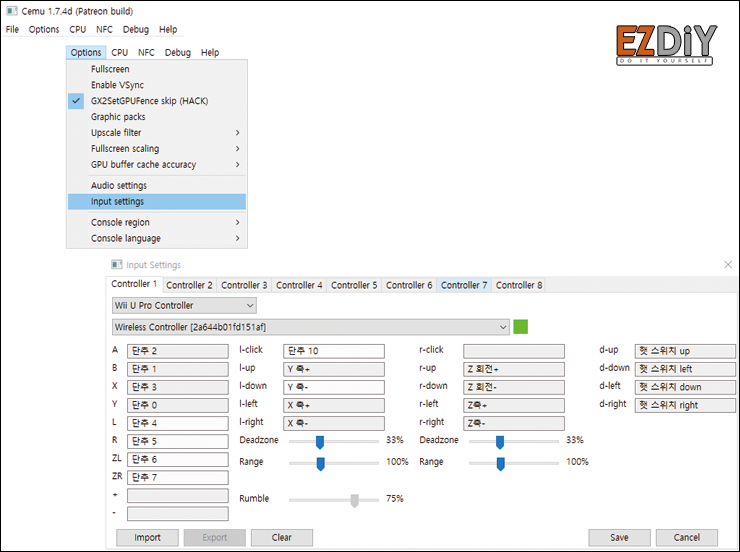
Task: Open File menu in top menu bar
Action: 12,29
